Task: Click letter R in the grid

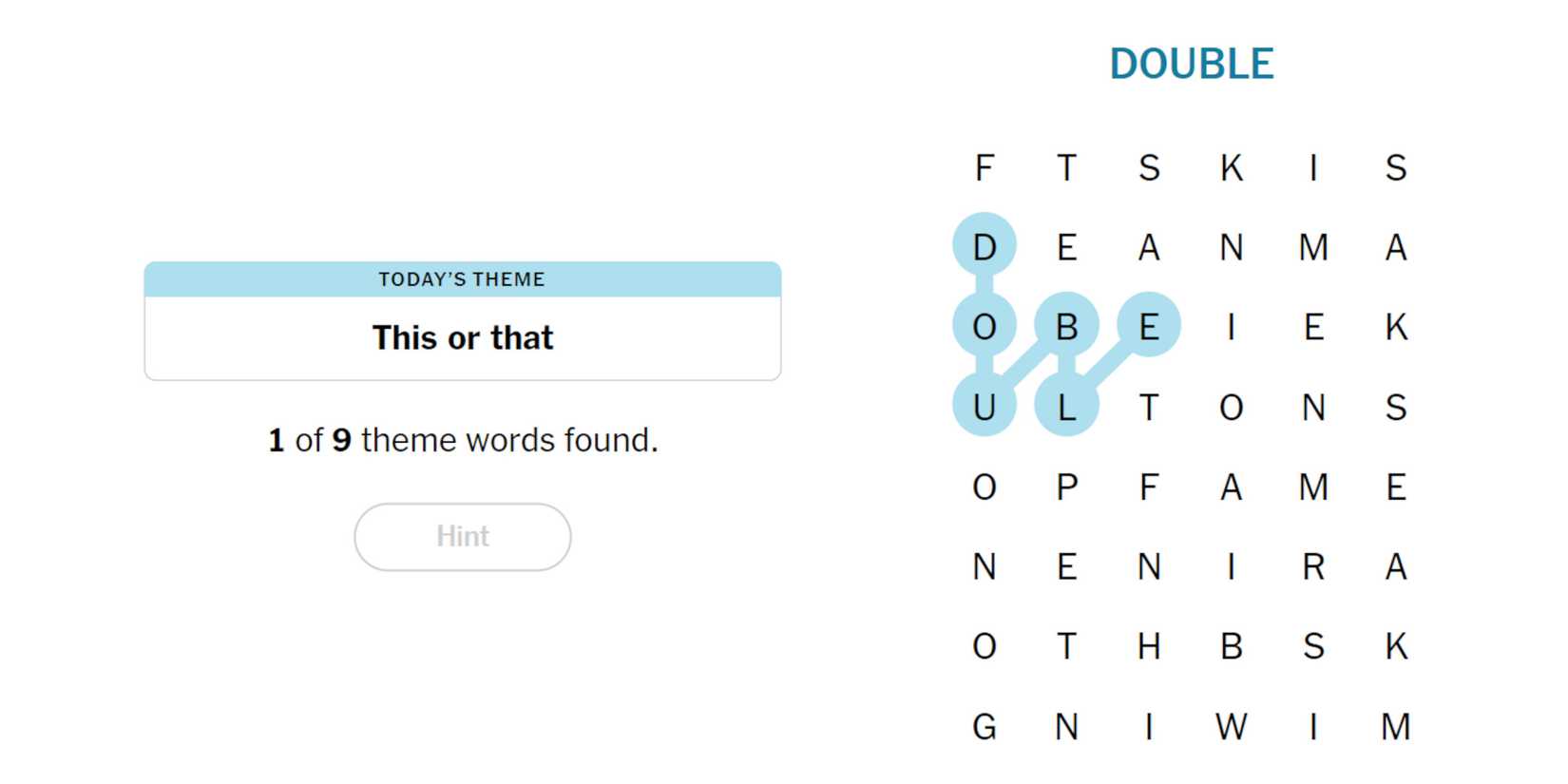Action: tap(1313, 566)
